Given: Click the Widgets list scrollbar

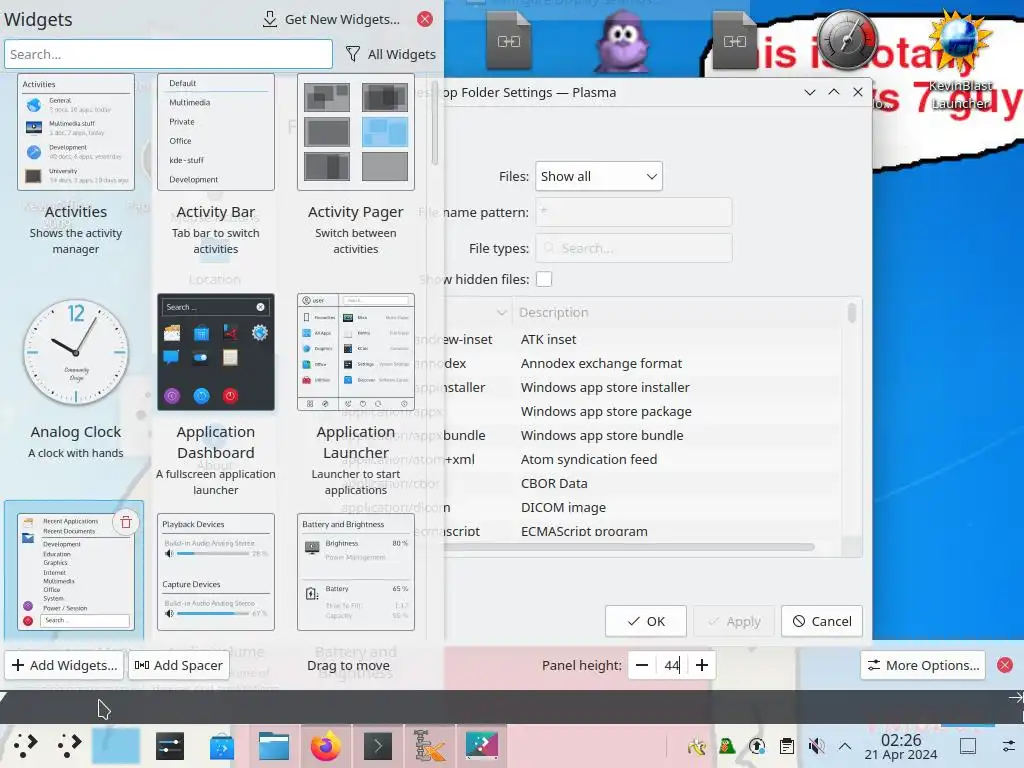Looking at the screenshot, I should click(x=434, y=122).
